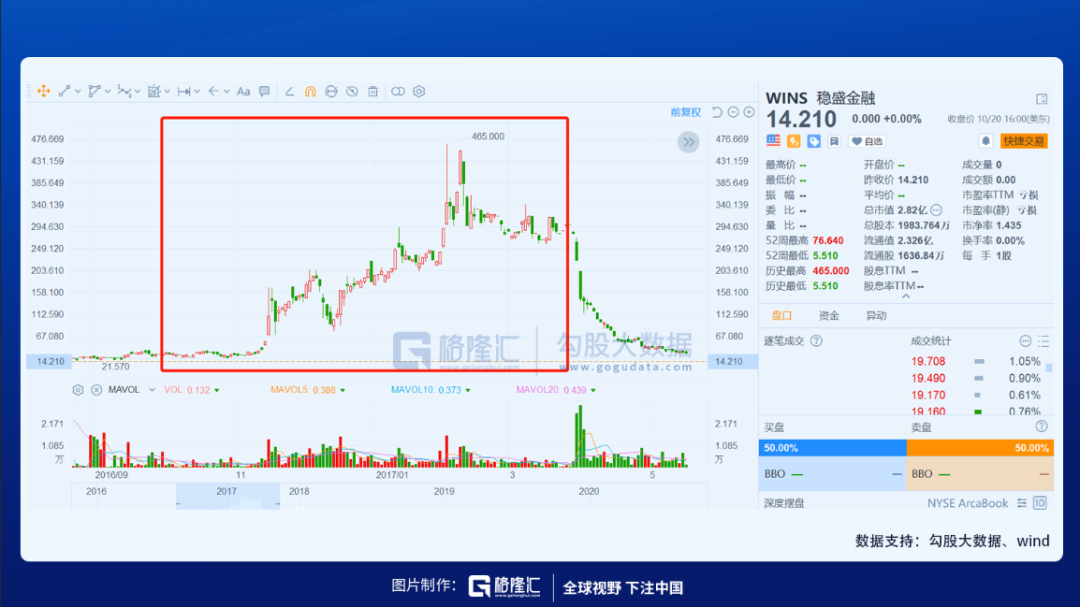Open wave line tool dropdown arrow
1080x607 pixels.
point(137,92)
